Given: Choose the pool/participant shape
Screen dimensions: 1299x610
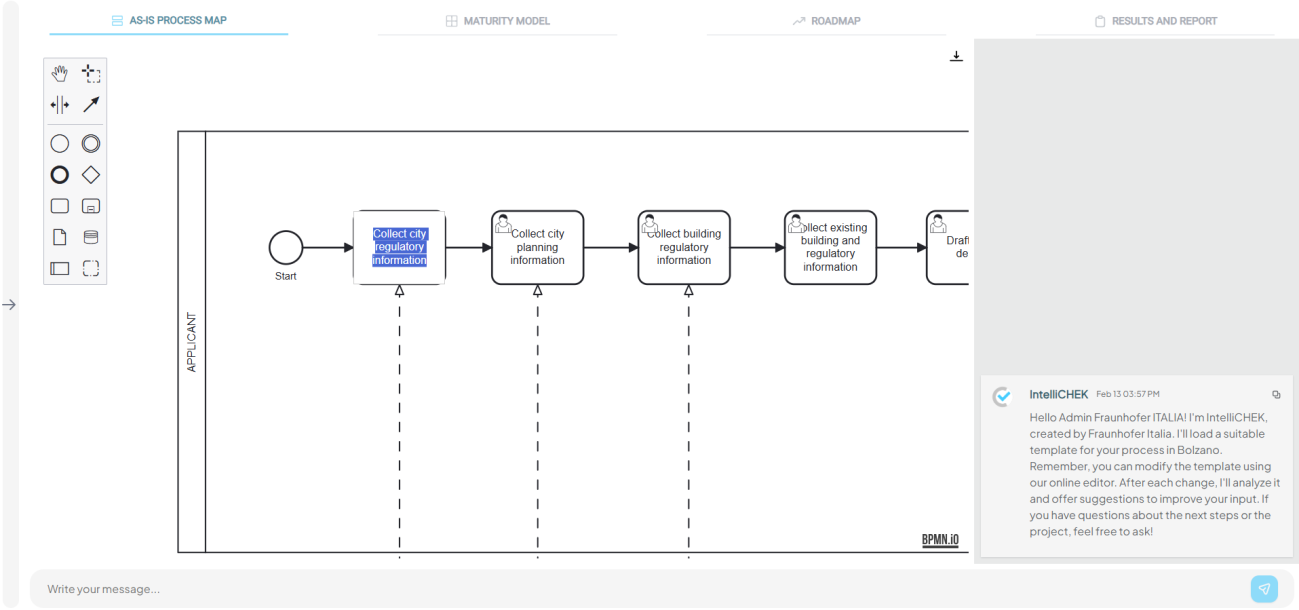Looking at the screenshot, I should [60, 268].
